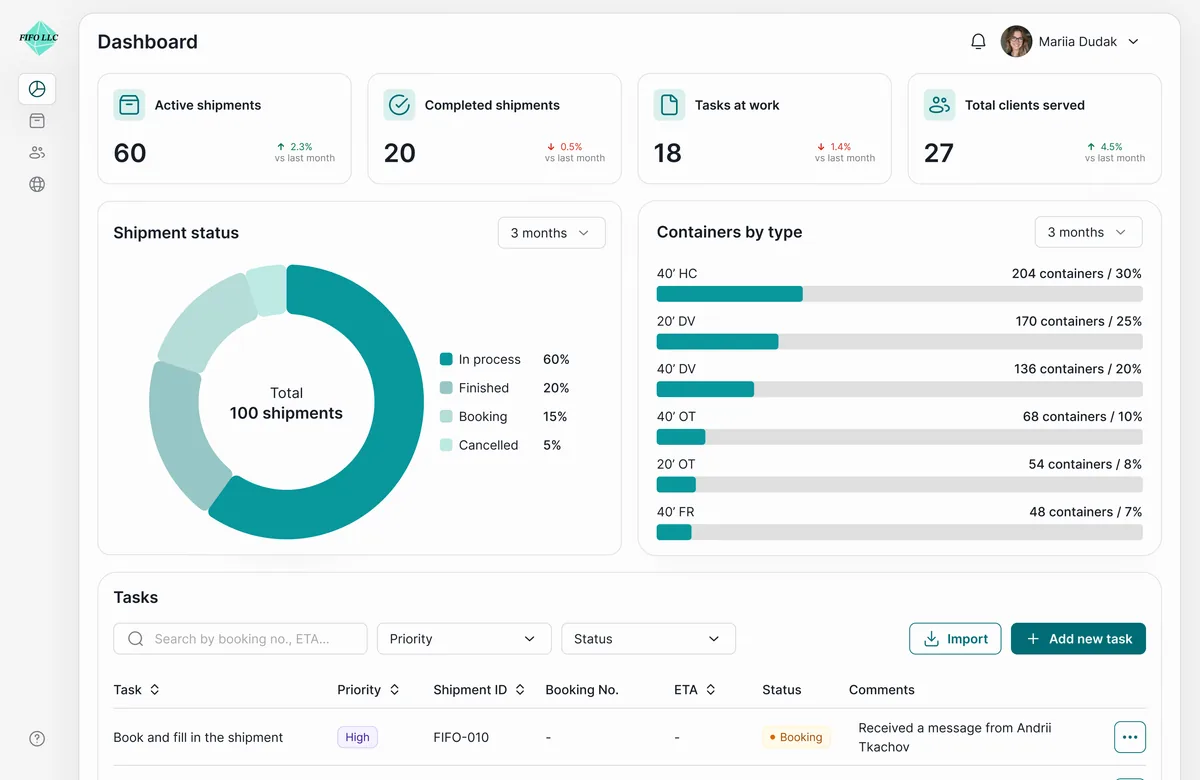
Task: Click the 40' FR container progress bar
Action: (x=899, y=532)
